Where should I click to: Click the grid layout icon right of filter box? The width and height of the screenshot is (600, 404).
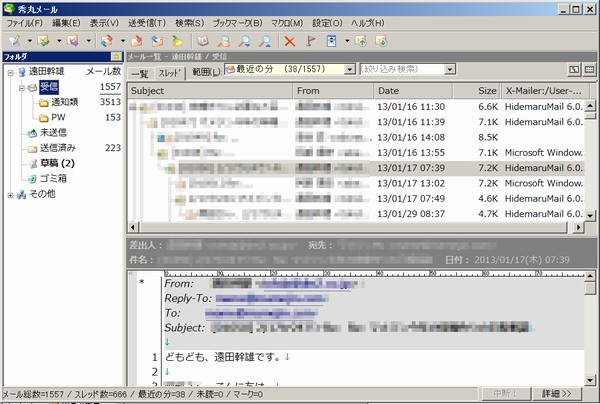[573, 71]
